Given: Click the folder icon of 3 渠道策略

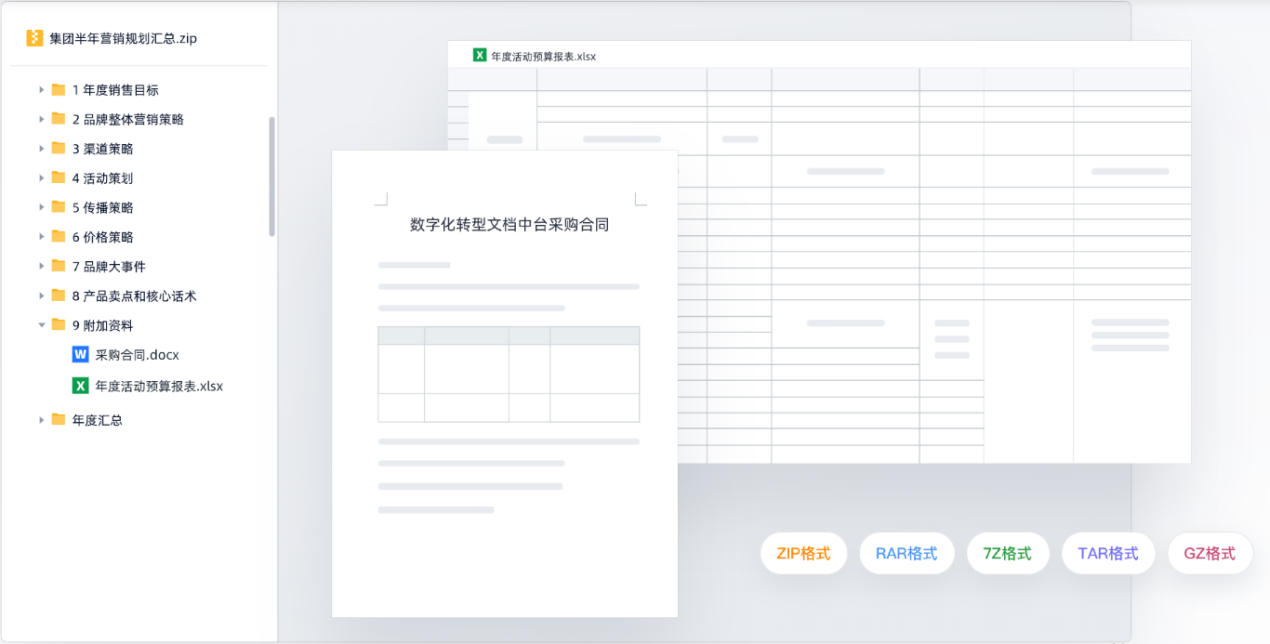Looking at the screenshot, I should [59, 148].
